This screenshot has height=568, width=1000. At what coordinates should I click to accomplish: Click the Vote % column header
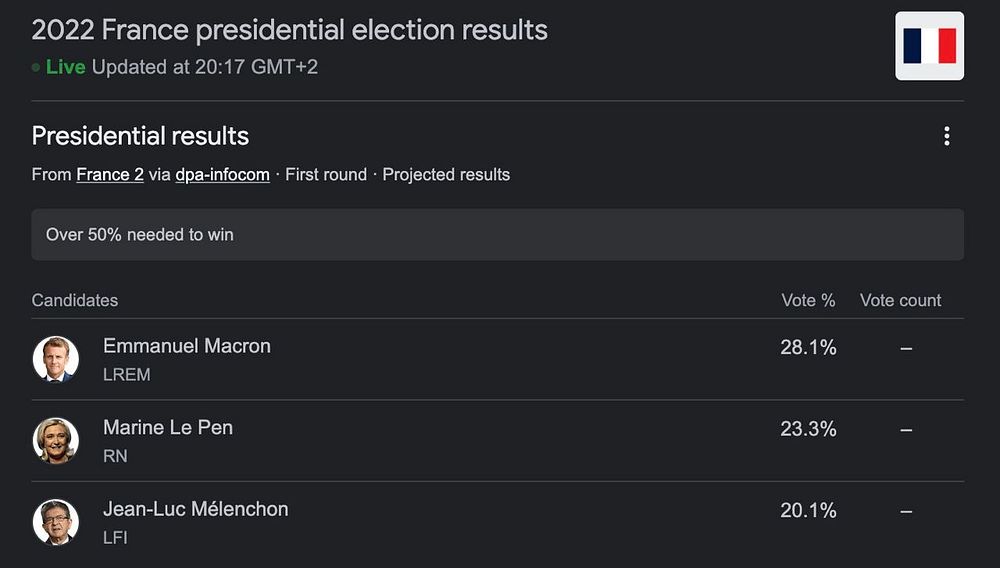coord(808,301)
